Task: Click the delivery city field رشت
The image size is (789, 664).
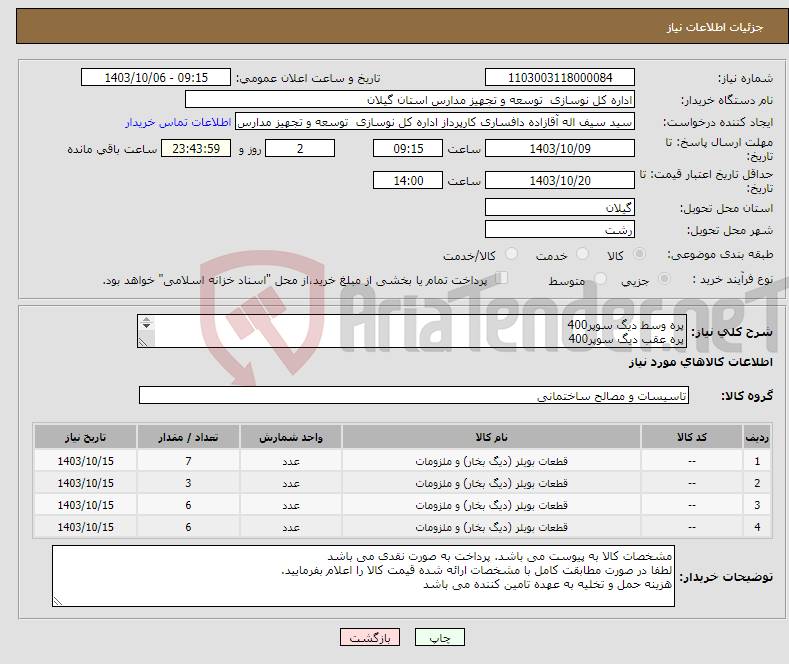Action: [560, 229]
